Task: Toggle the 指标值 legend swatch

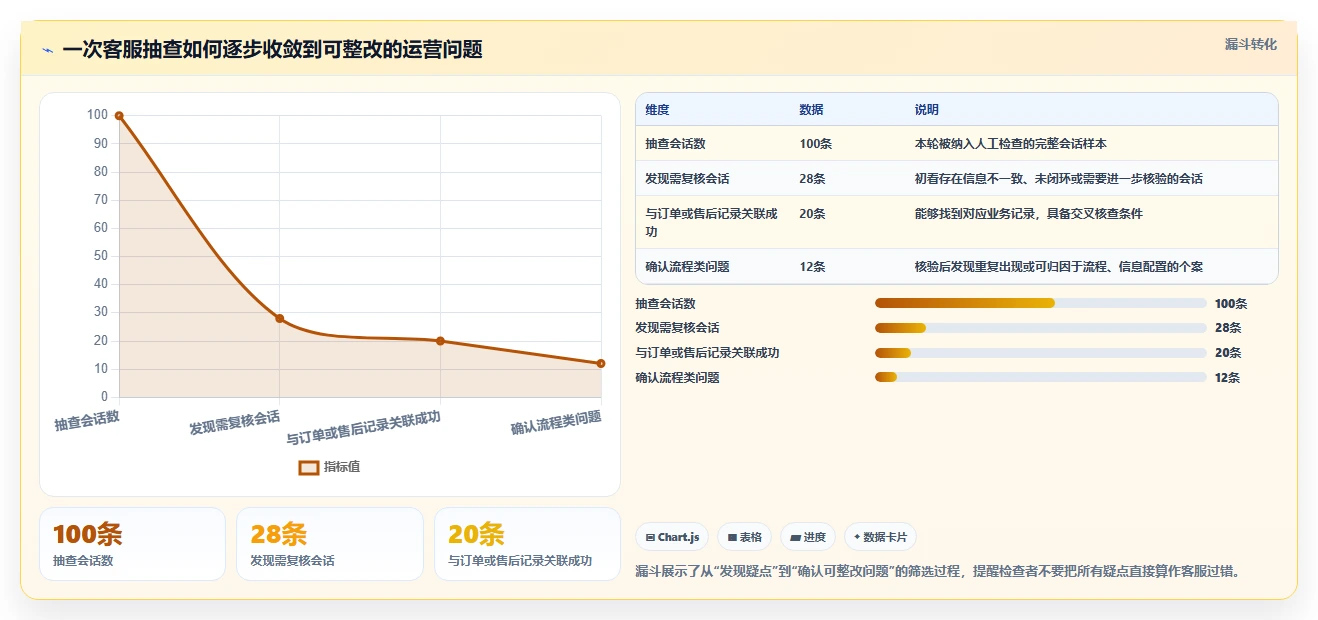Action: pos(309,467)
